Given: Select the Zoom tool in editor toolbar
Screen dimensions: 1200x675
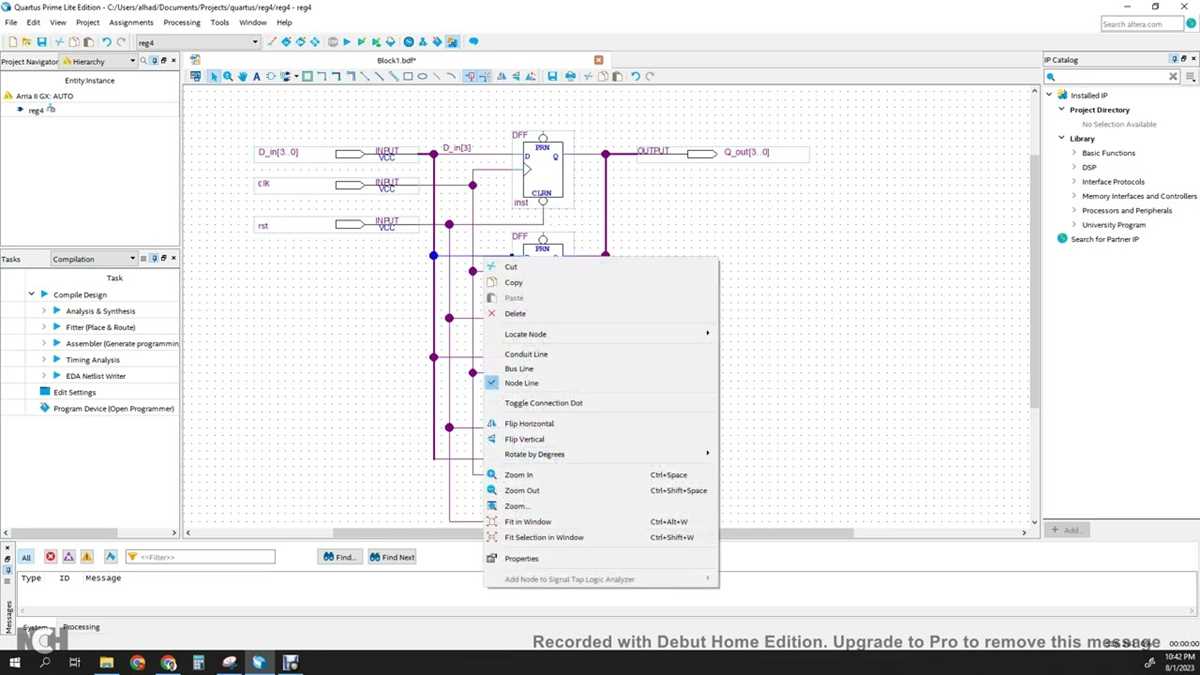Looking at the screenshot, I should tap(228, 76).
